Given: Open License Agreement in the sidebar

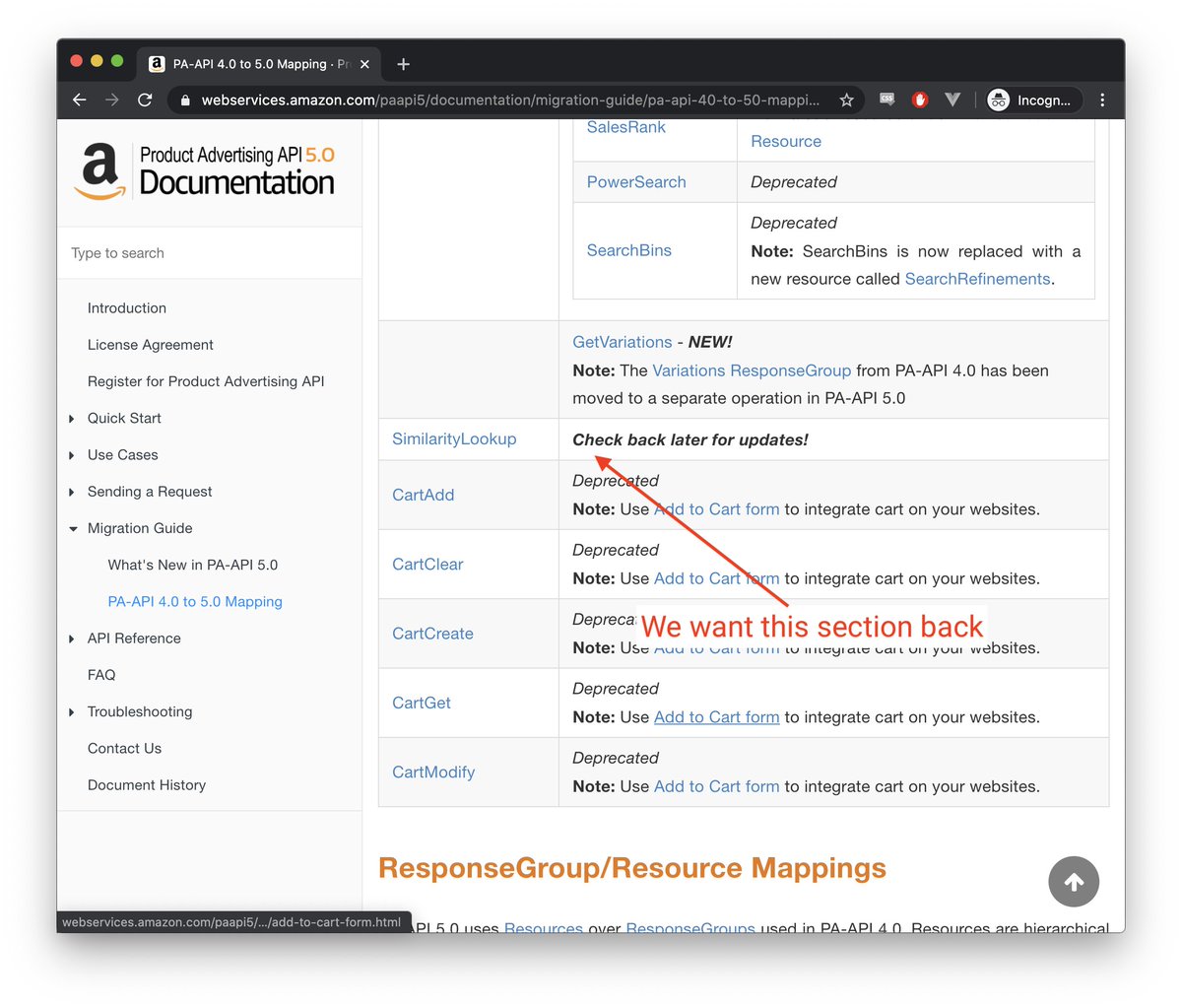Looking at the screenshot, I should (151, 345).
